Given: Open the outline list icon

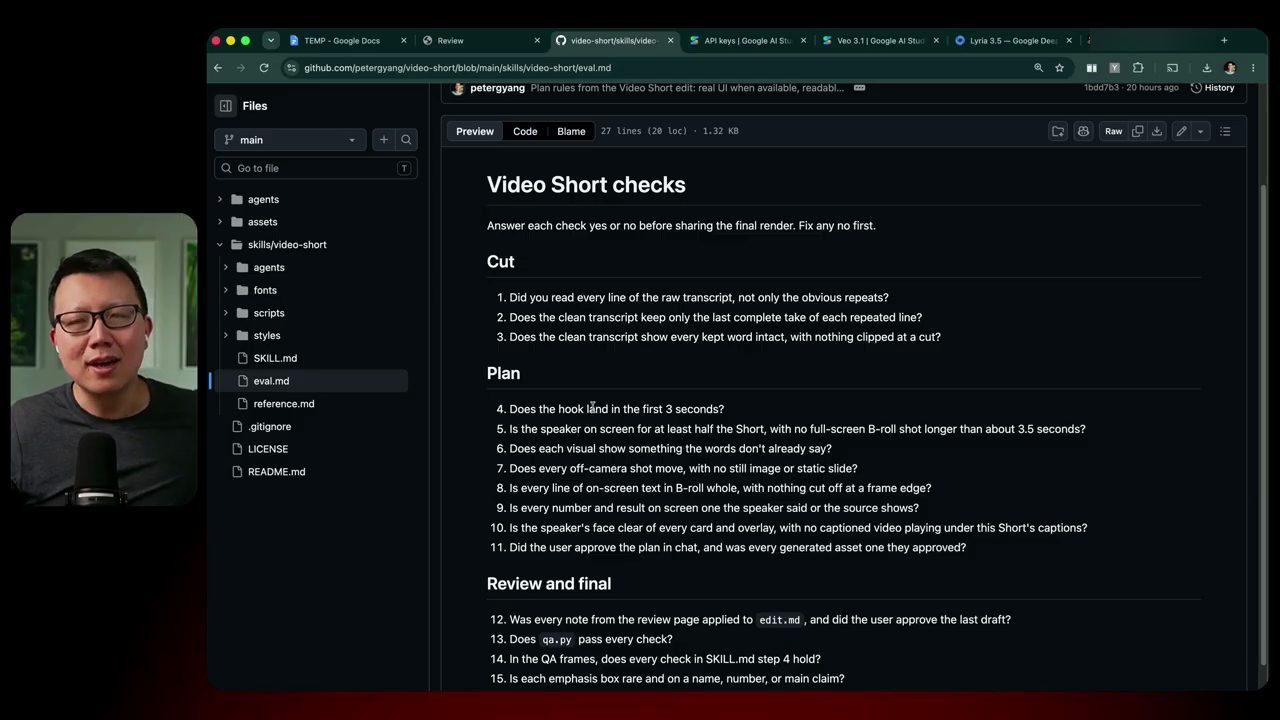Looking at the screenshot, I should [x=1225, y=131].
